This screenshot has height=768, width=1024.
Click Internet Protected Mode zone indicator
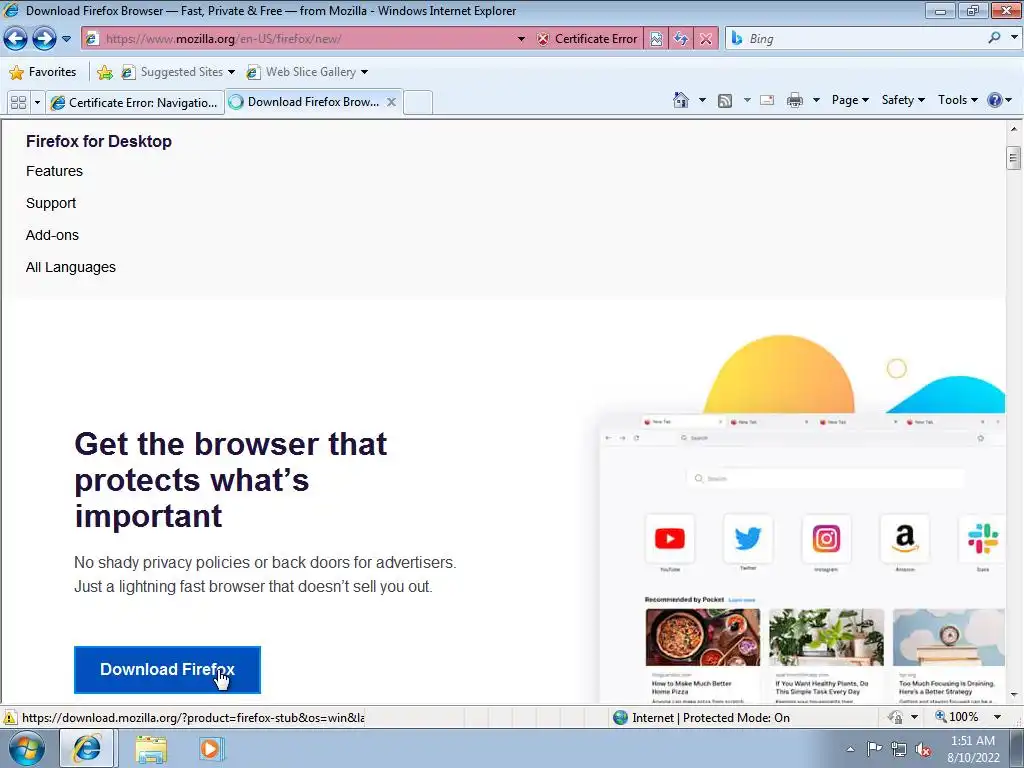pyautogui.click(x=701, y=718)
